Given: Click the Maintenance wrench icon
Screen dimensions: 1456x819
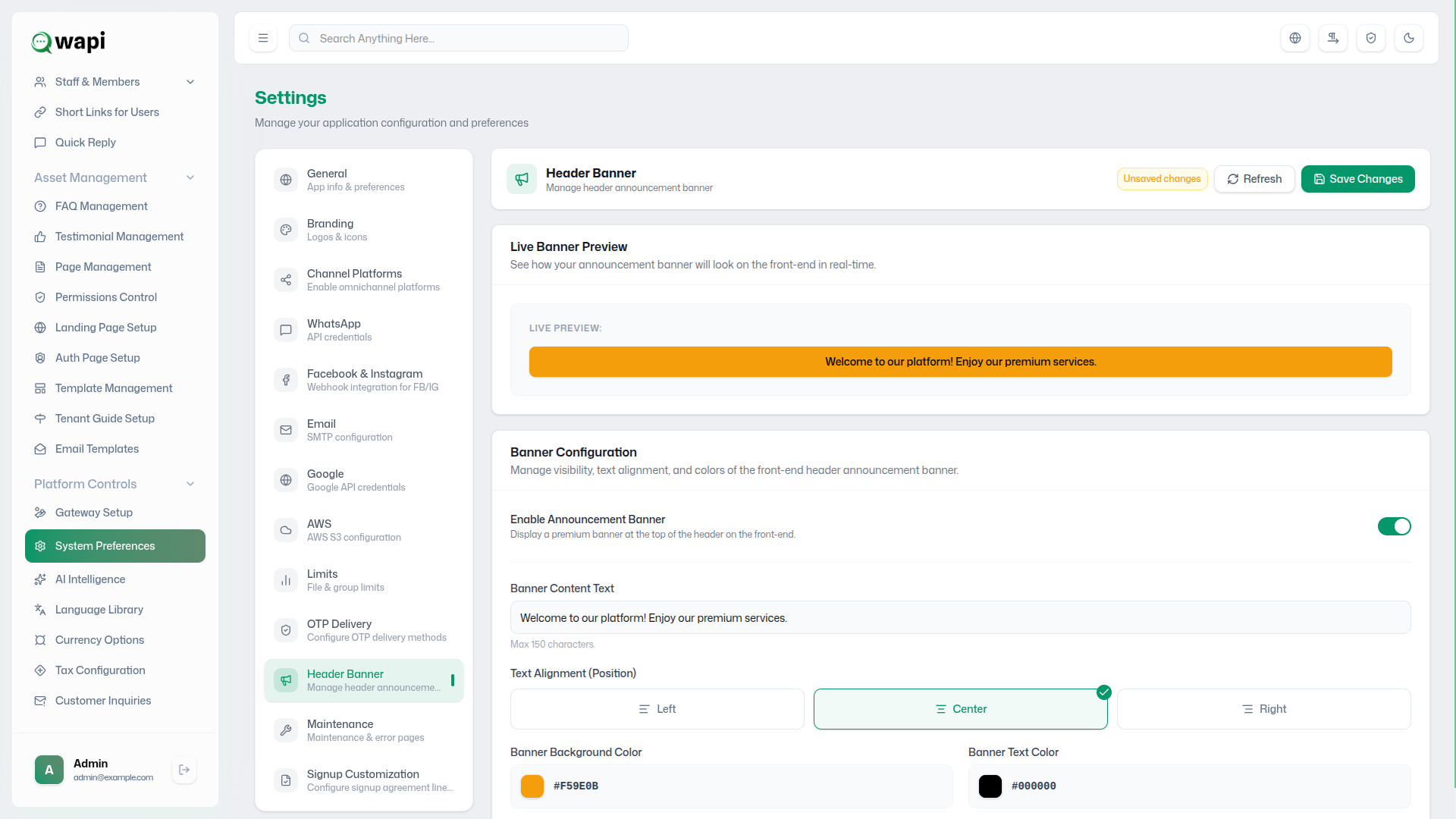Looking at the screenshot, I should [x=286, y=730].
